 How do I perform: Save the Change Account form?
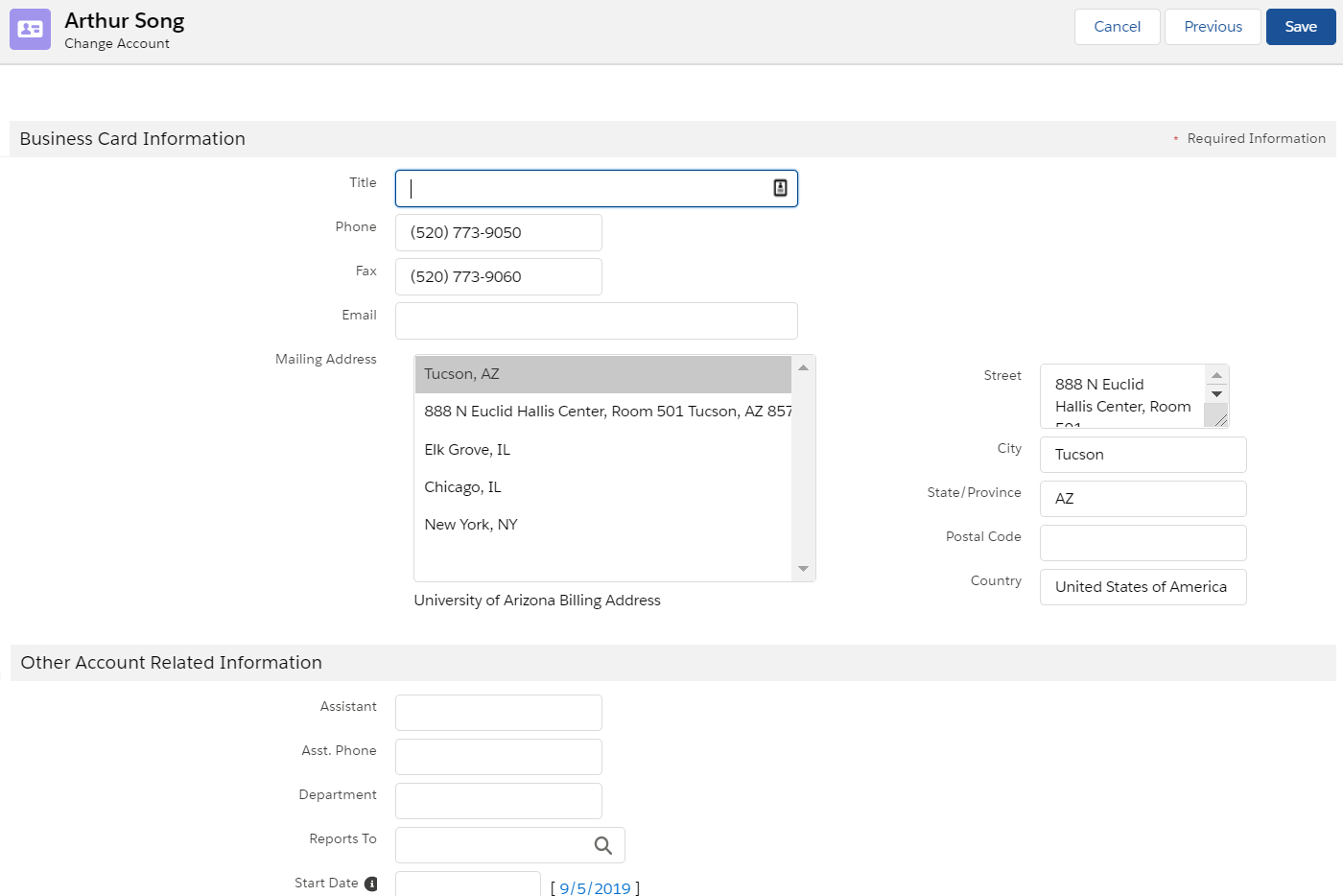click(1300, 26)
